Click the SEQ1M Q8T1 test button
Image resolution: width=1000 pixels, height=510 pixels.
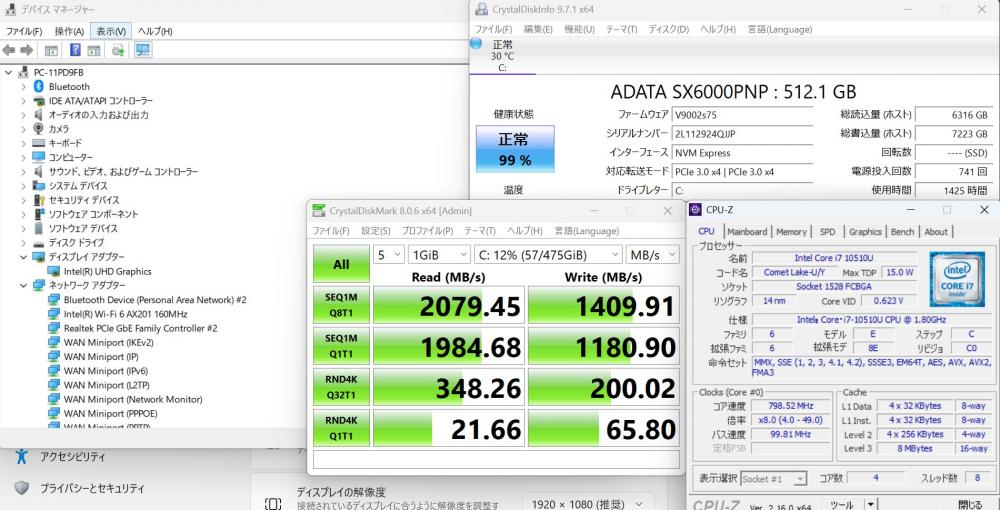(341, 305)
